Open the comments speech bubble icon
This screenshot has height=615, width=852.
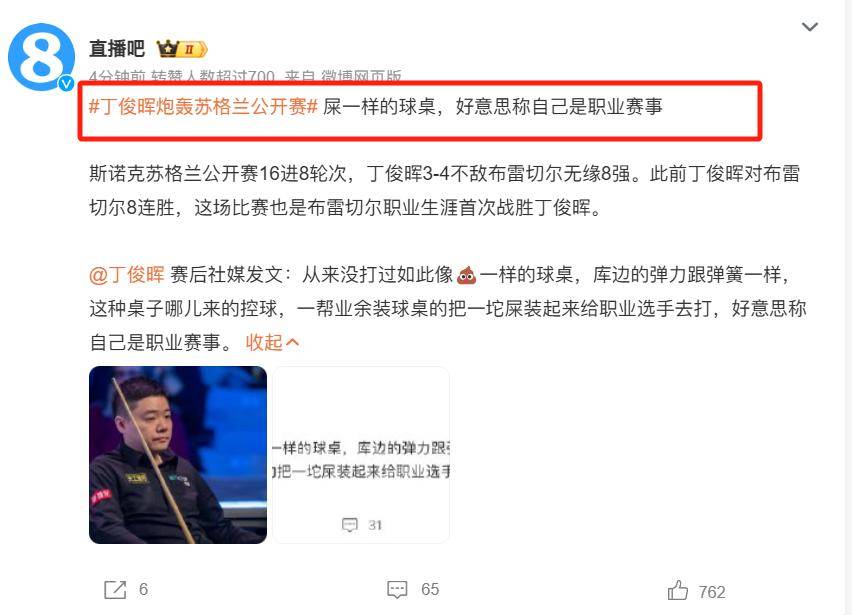(397, 590)
